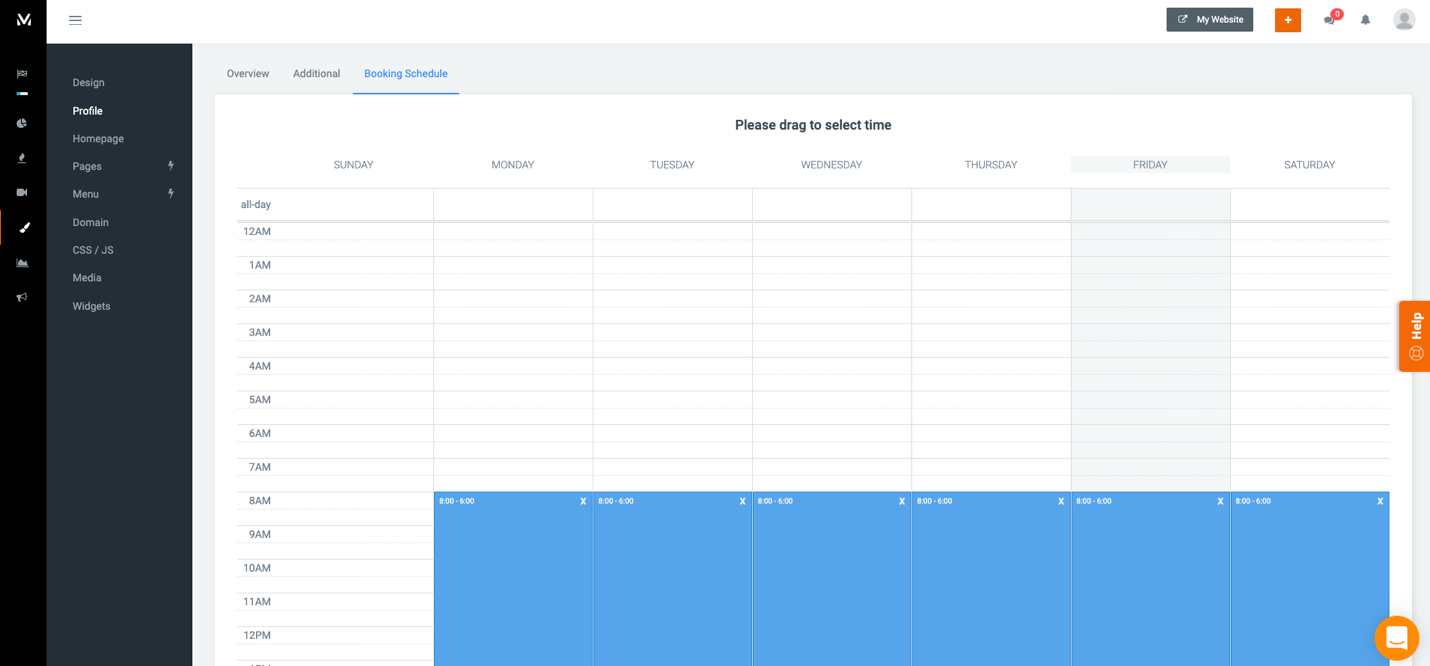Screen dimensions: 1430x666
Task: Open the orange Help side panel
Action: [x=1415, y=336]
